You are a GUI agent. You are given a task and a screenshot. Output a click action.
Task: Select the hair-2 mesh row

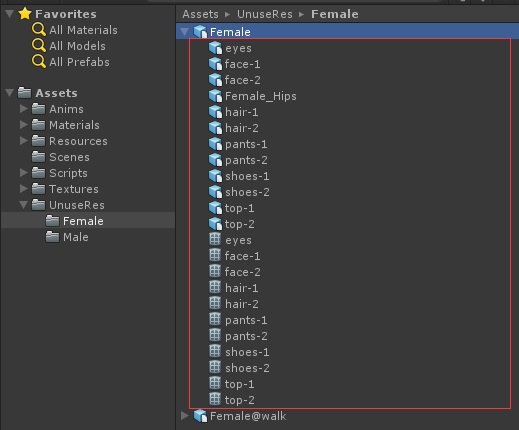(x=349, y=304)
